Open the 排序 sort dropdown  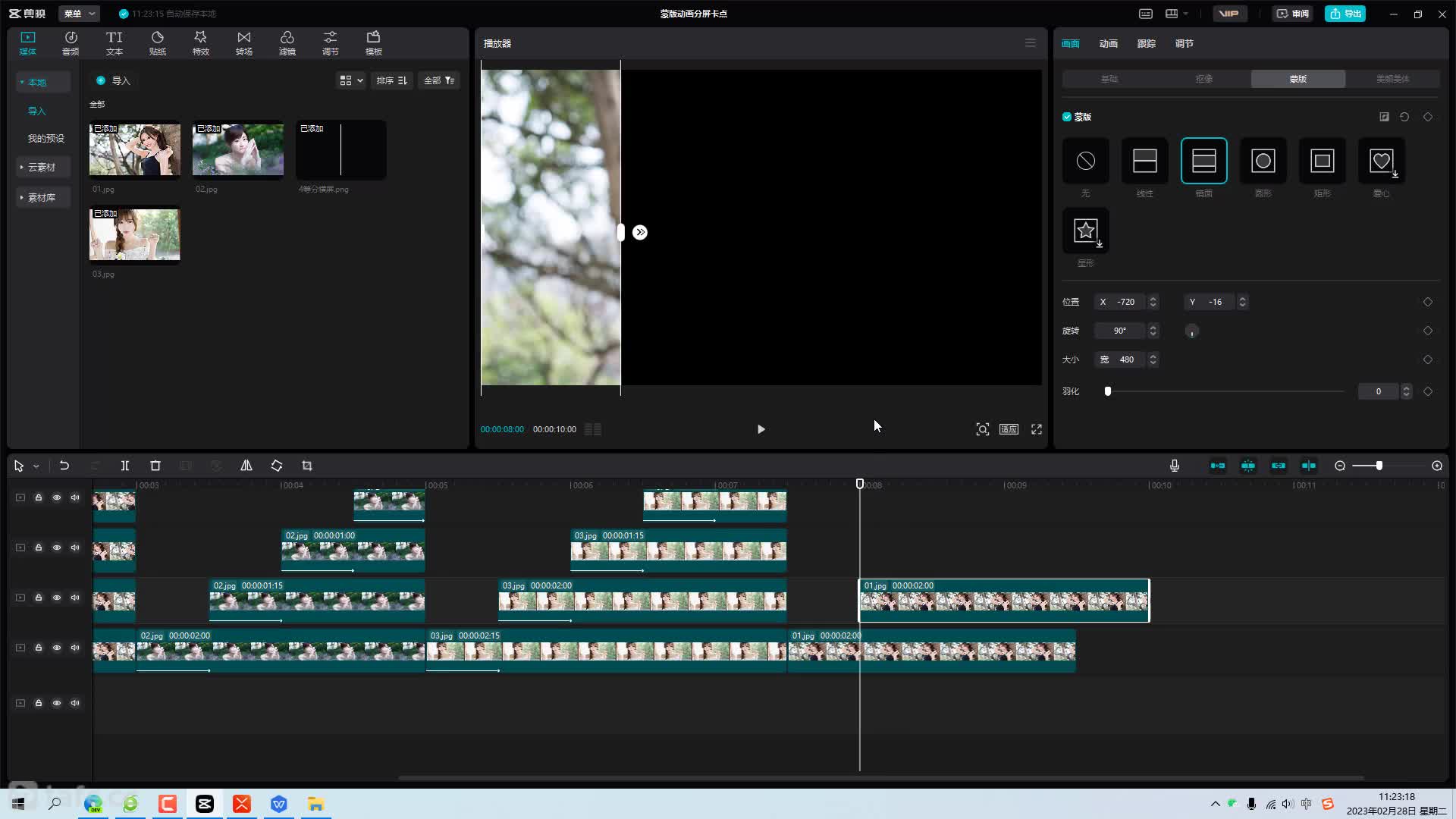392,80
